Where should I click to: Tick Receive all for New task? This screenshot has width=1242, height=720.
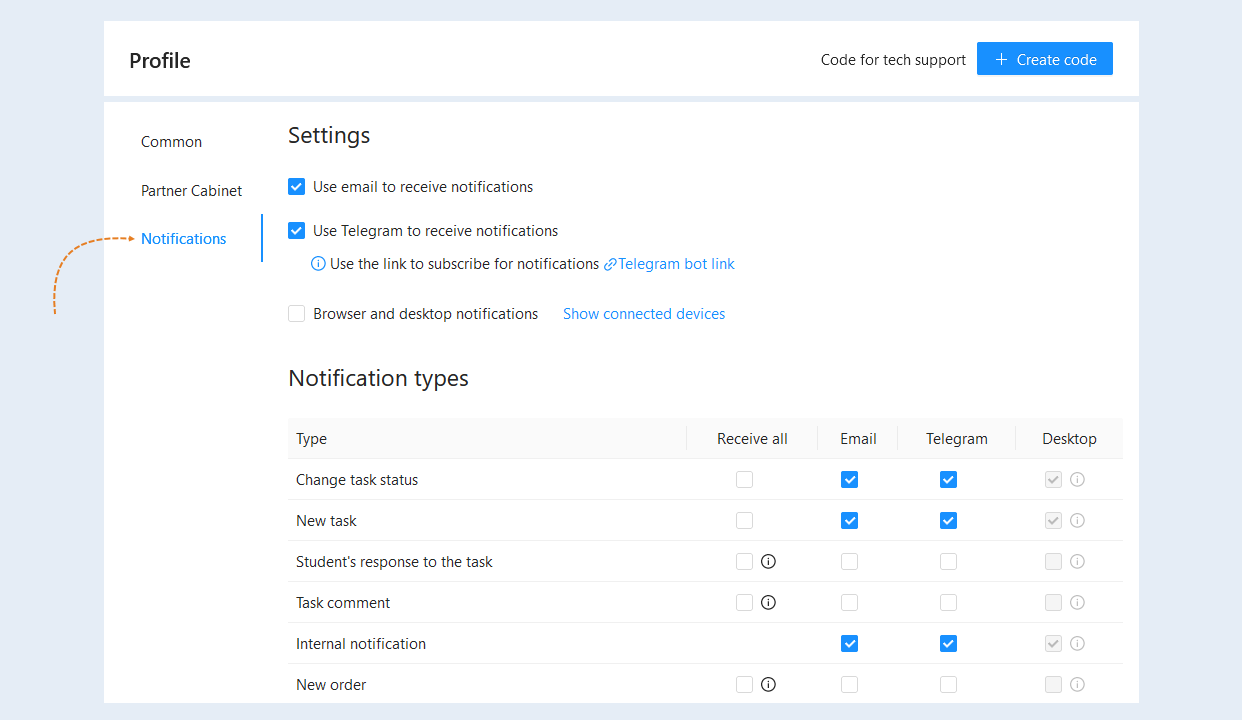point(744,521)
